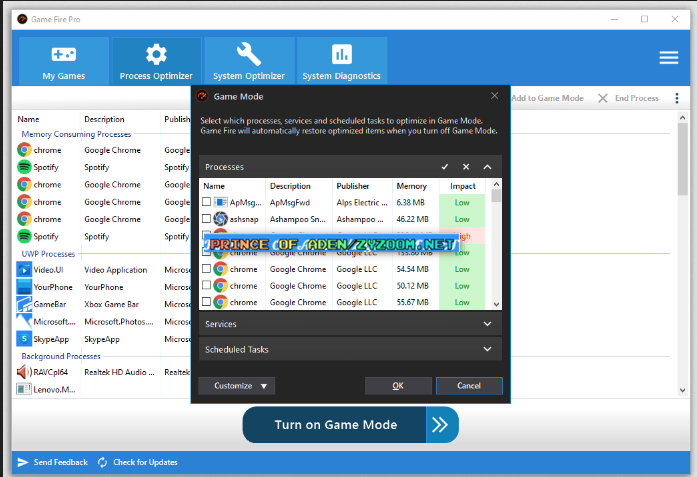Viewport: 697px width, 477px height.
Task: Open the hamburger main menu
Action: pos(669,58)
